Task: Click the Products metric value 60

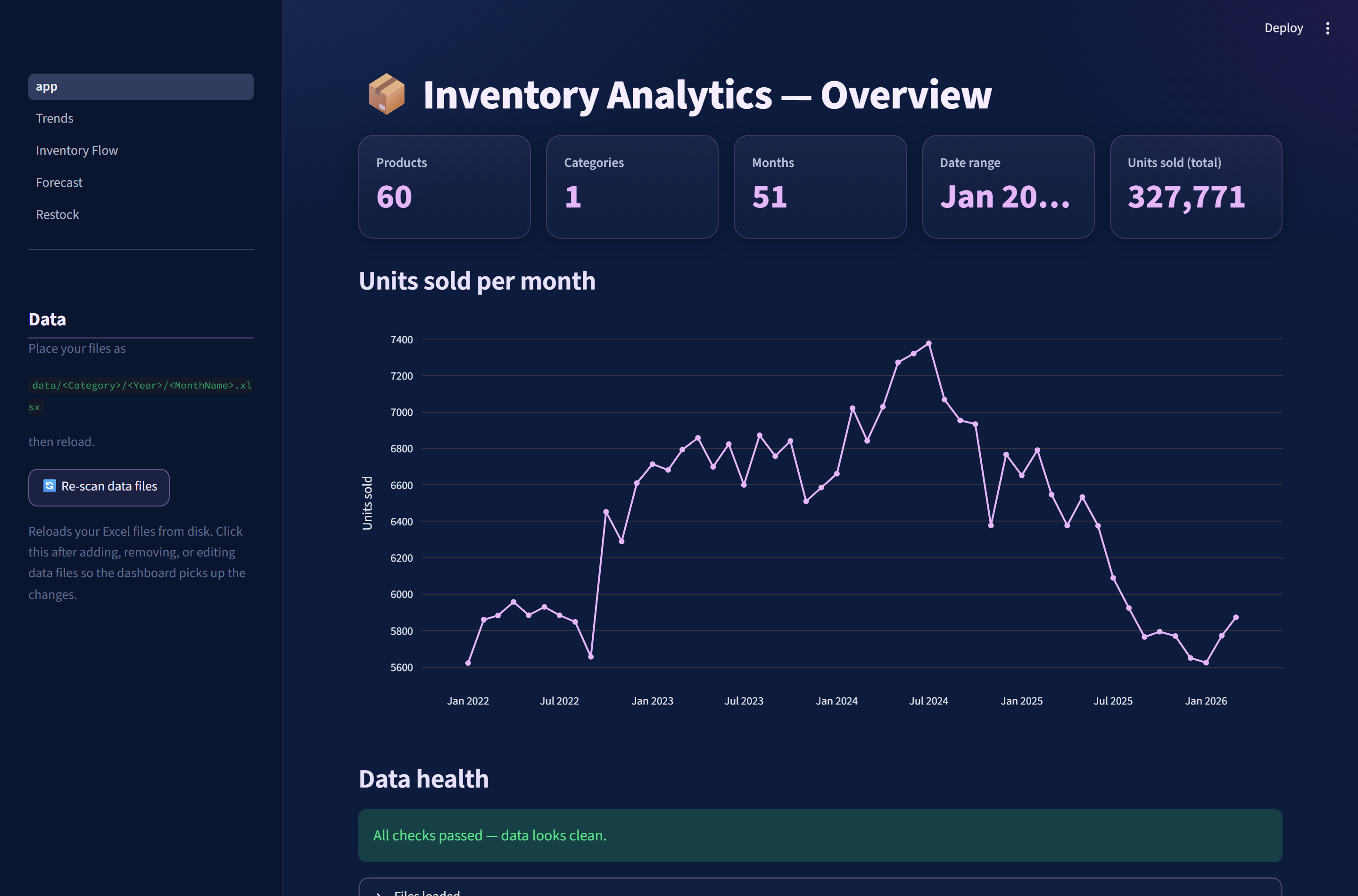Action: click(x=394, y=197)
